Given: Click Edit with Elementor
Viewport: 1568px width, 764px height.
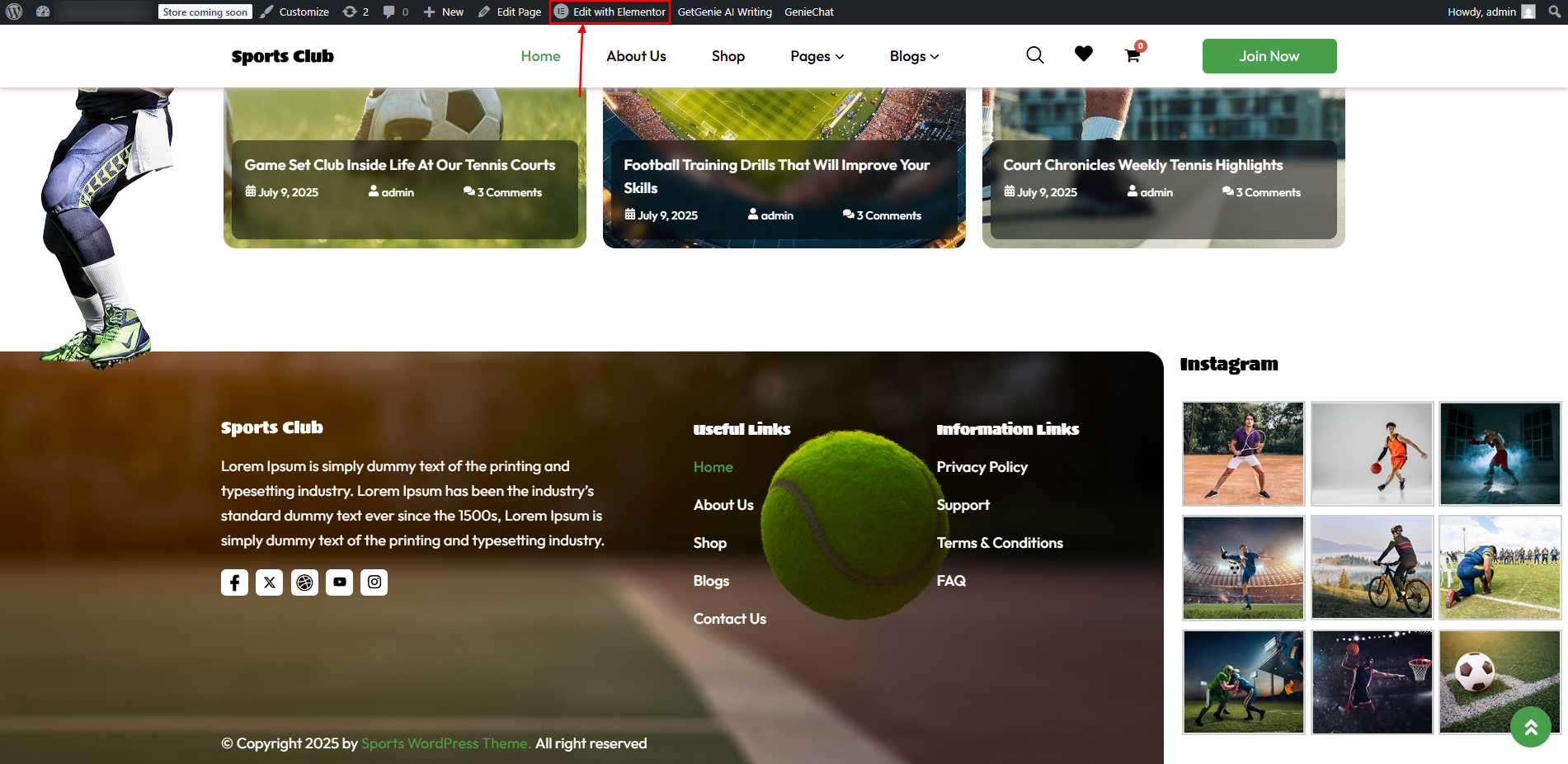Looking at the screenshot, I should (610, 12).
